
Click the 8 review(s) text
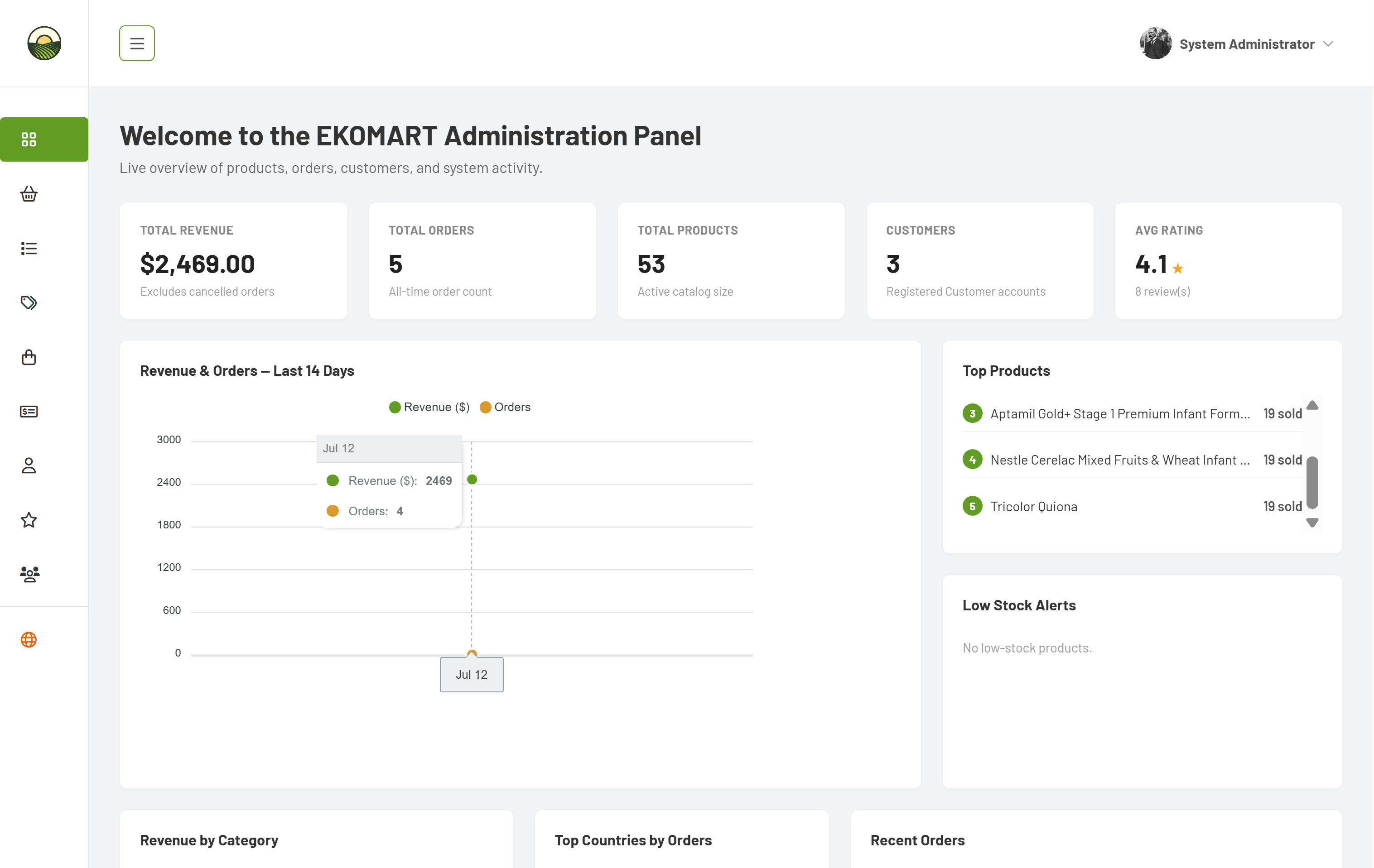(1162, 292)
